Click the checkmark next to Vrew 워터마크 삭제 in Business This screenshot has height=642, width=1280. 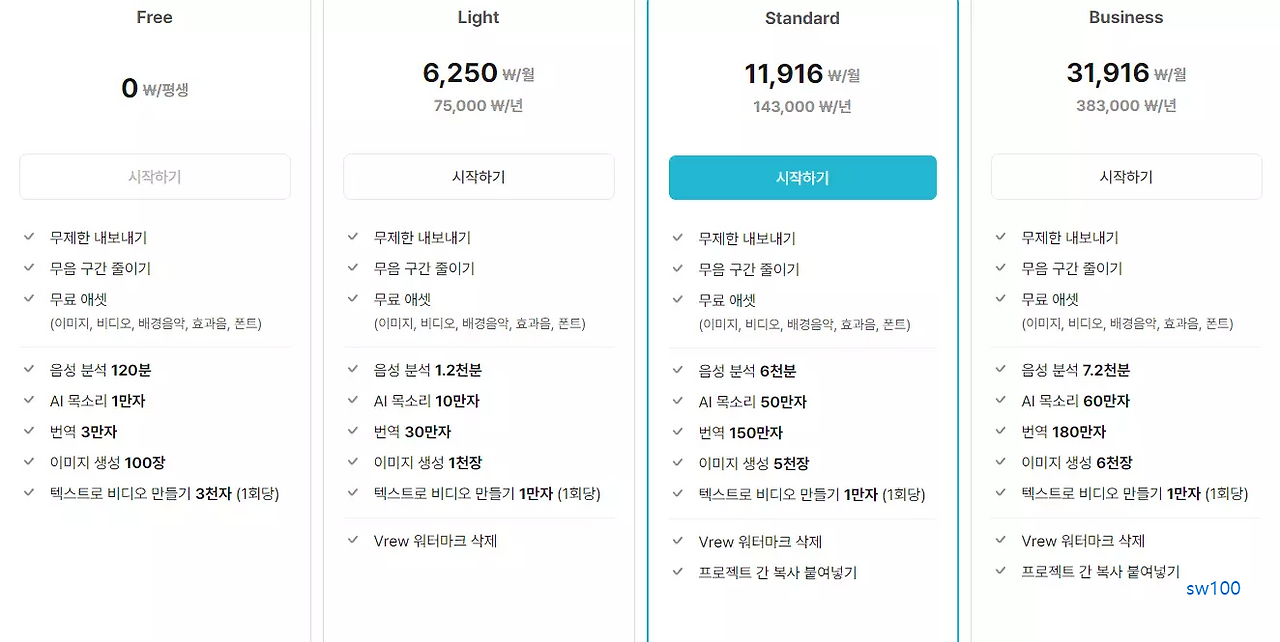click(1000, 541)
